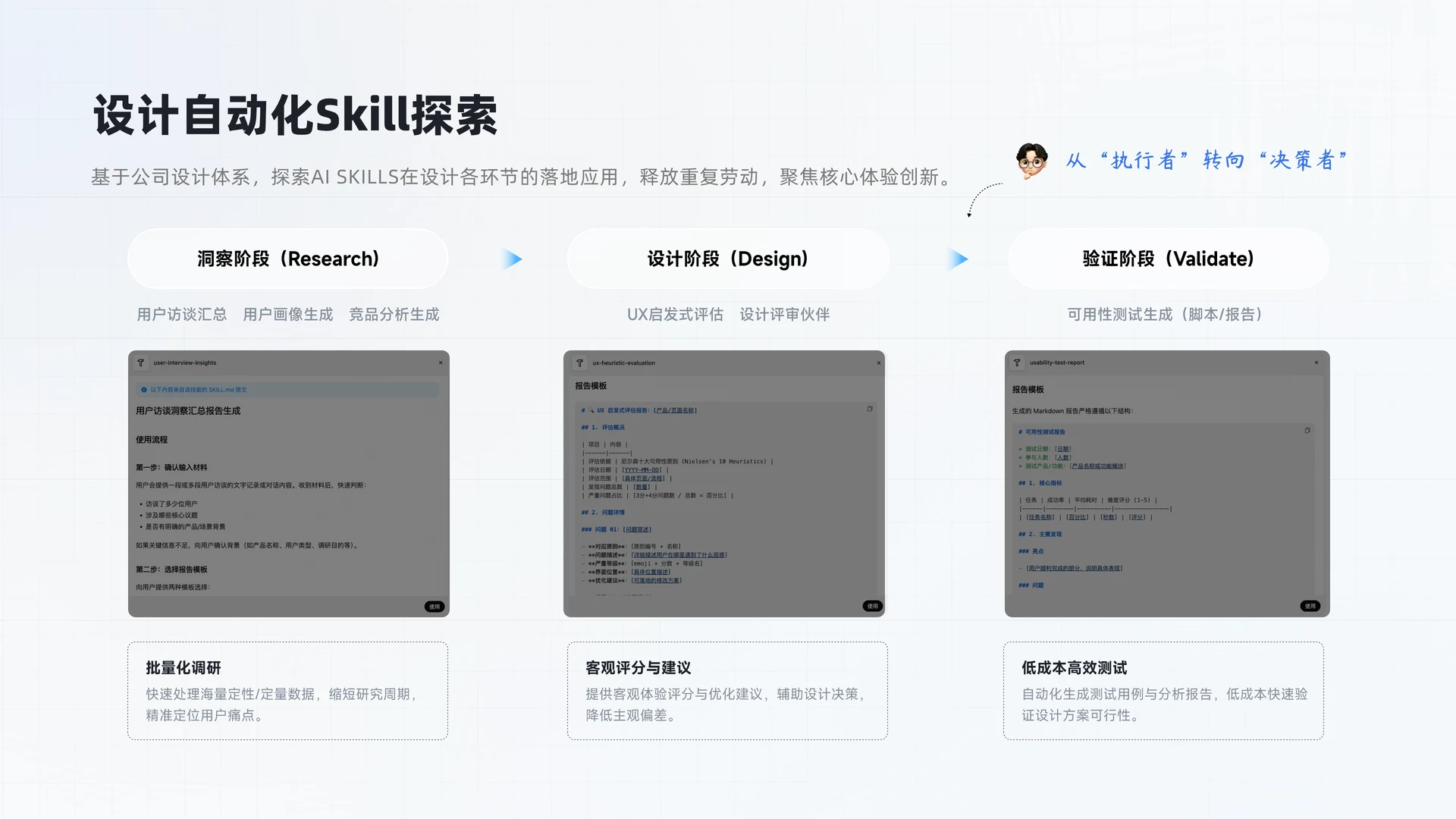Click the [产品/页面名称] placeholder link
Screen dimensions: 1456x819
[x=675, y=410]
